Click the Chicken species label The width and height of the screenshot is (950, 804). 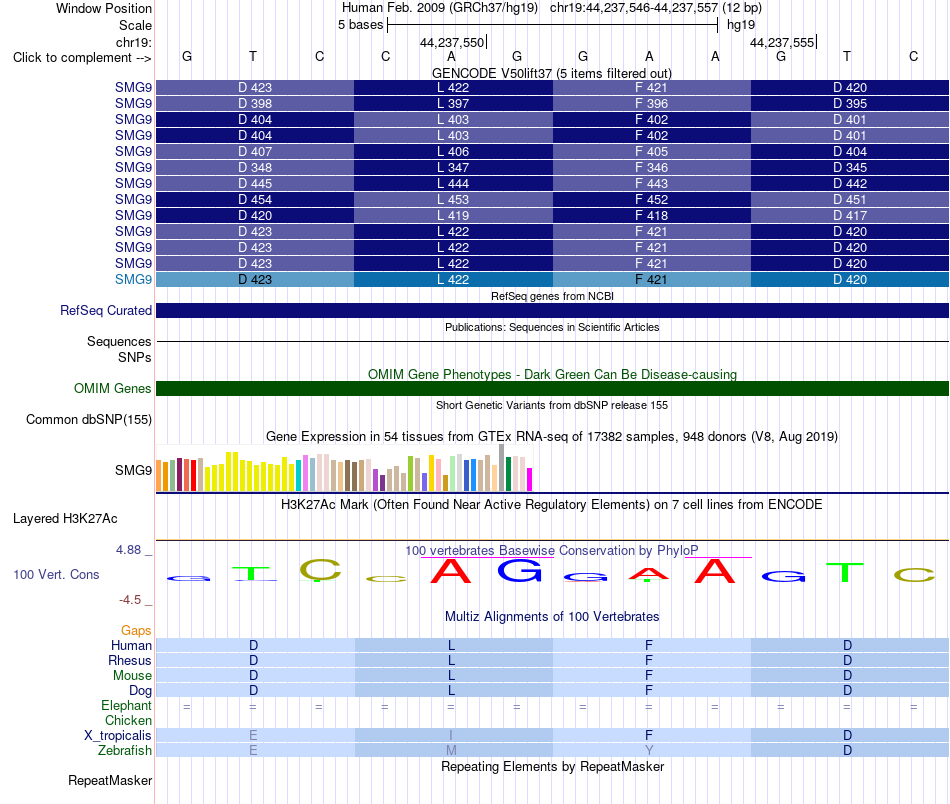click(x=128, y=720)
